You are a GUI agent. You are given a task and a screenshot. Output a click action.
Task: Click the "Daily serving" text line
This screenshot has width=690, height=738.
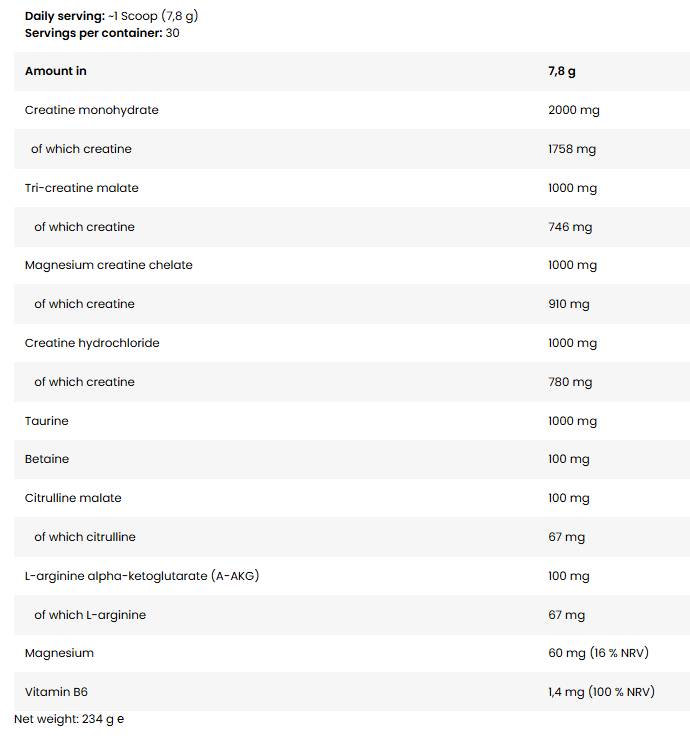click(118, 16)
